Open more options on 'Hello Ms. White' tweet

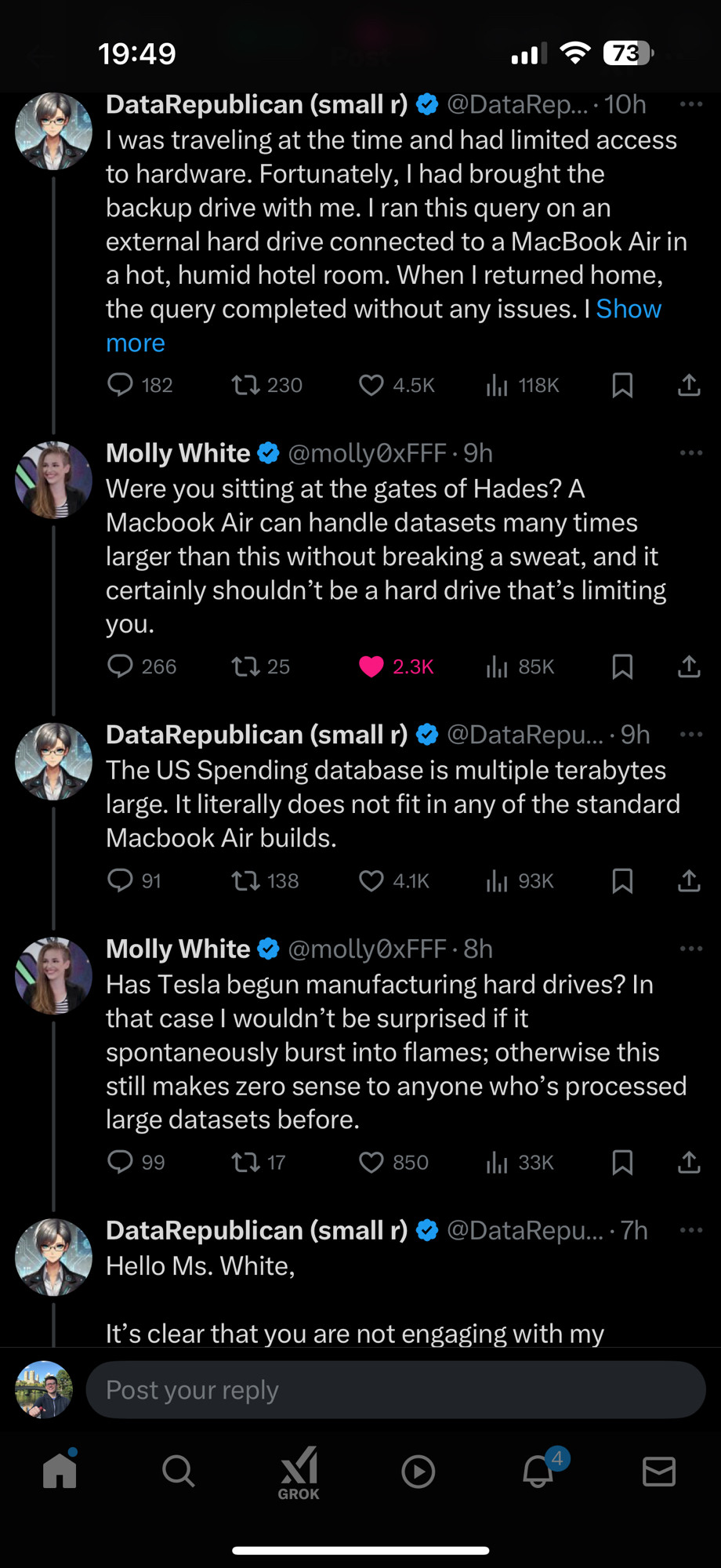[690, 1230]
